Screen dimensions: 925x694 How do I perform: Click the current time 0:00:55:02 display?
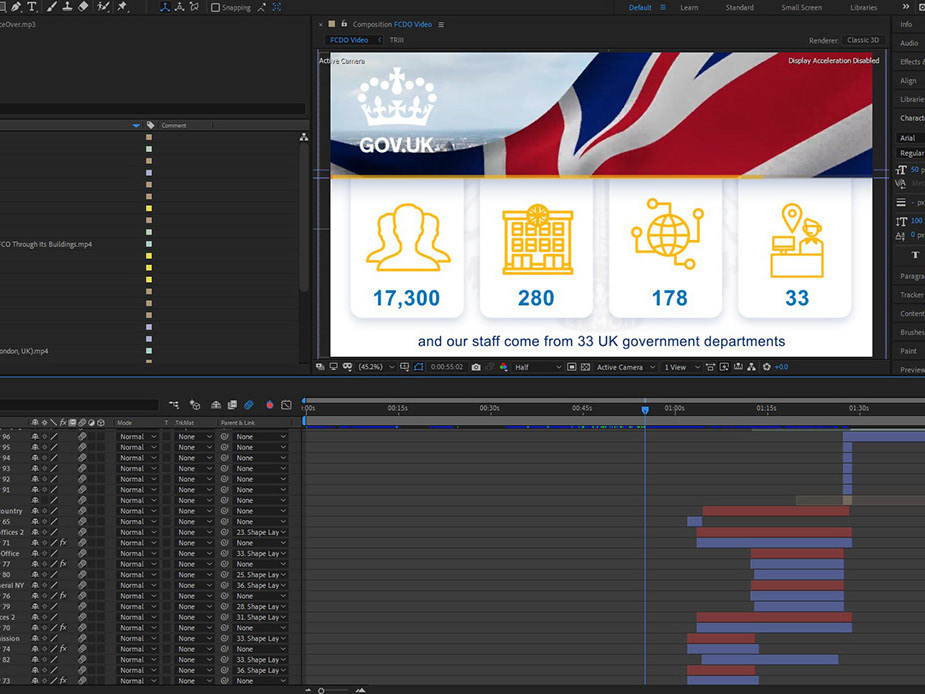point(447,367)
